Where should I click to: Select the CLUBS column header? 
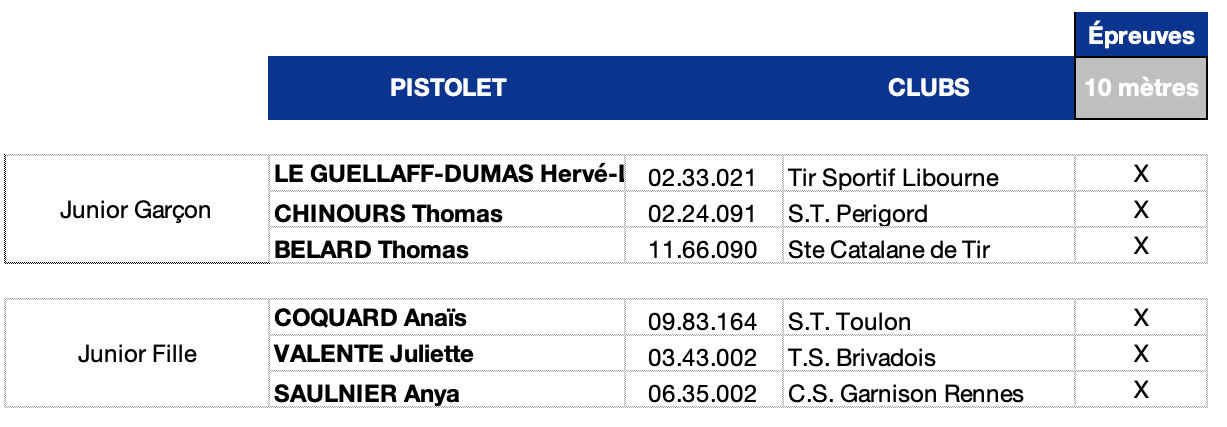(x=928, y=88)
